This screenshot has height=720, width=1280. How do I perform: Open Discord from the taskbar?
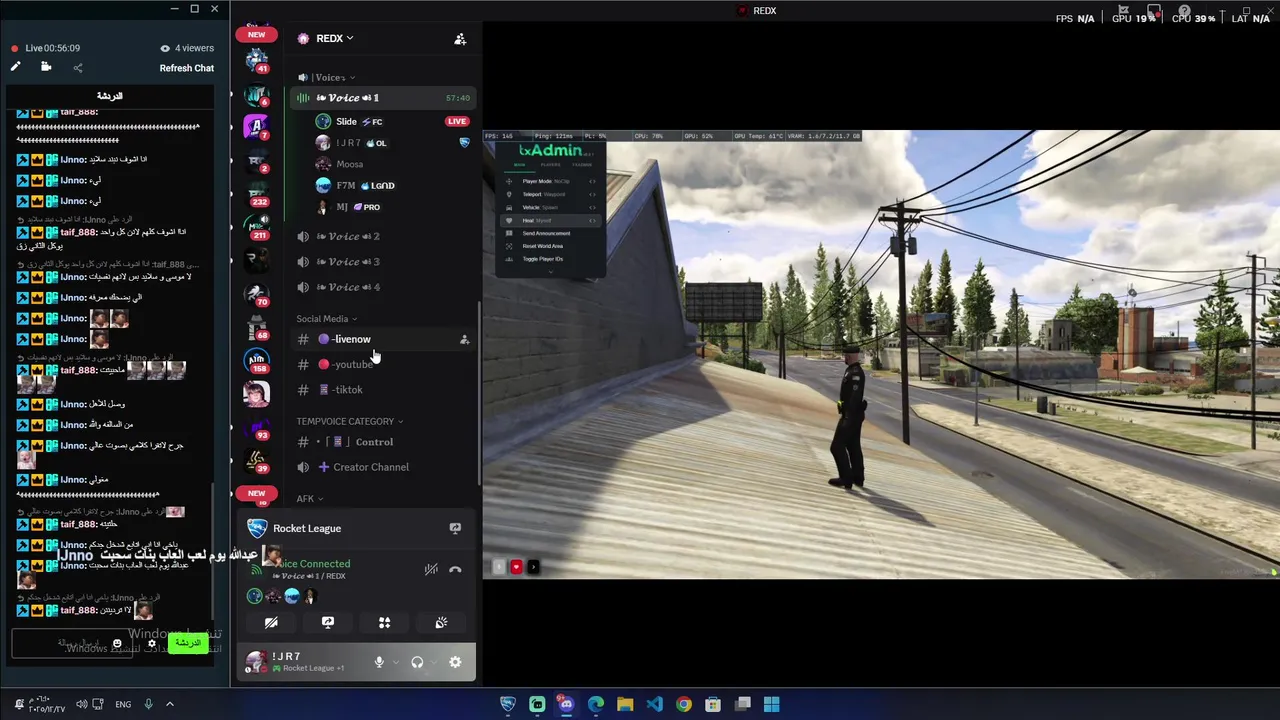tap(566, 704)
